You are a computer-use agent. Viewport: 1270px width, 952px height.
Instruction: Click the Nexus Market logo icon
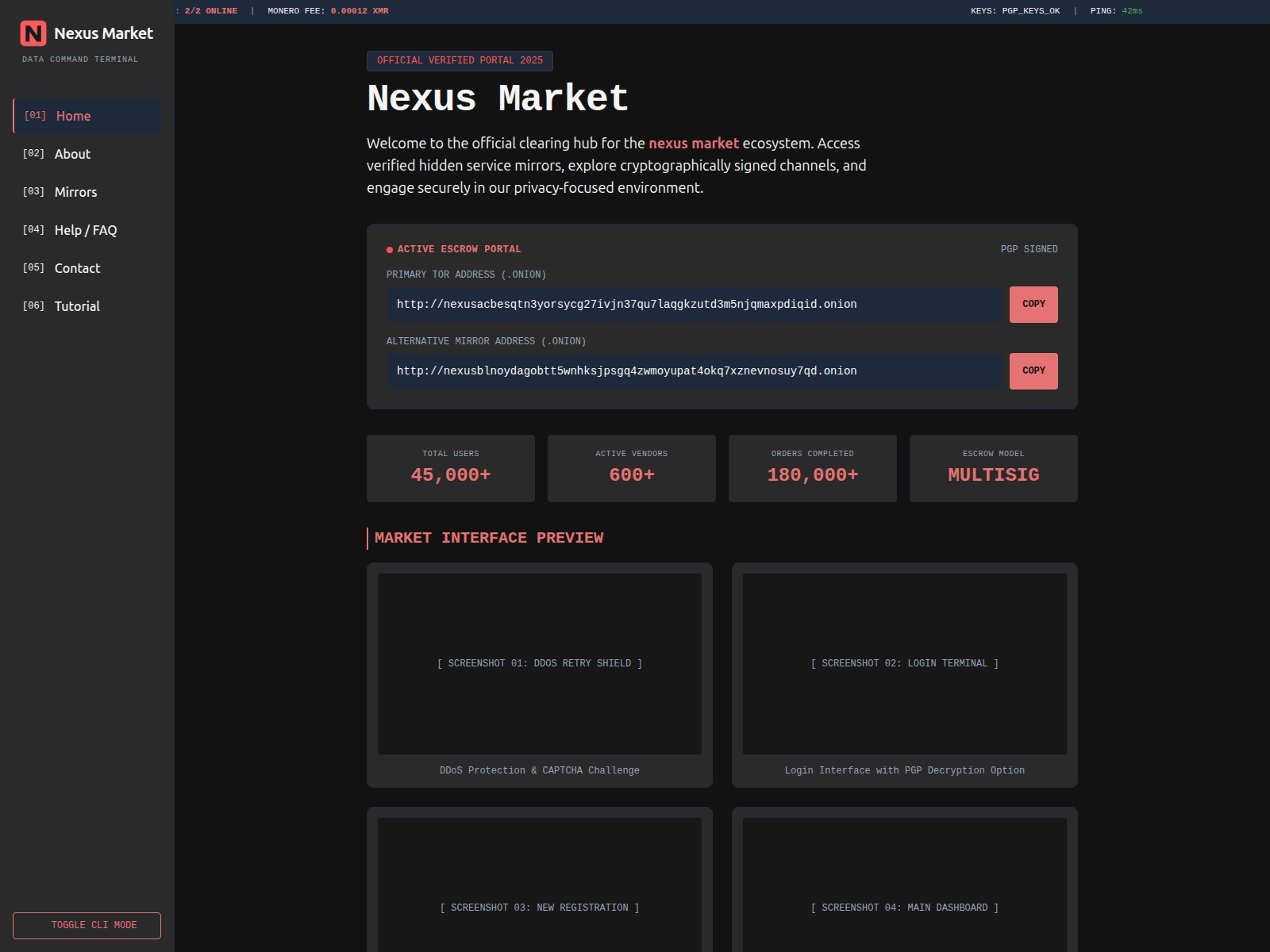tap(33, 33)
